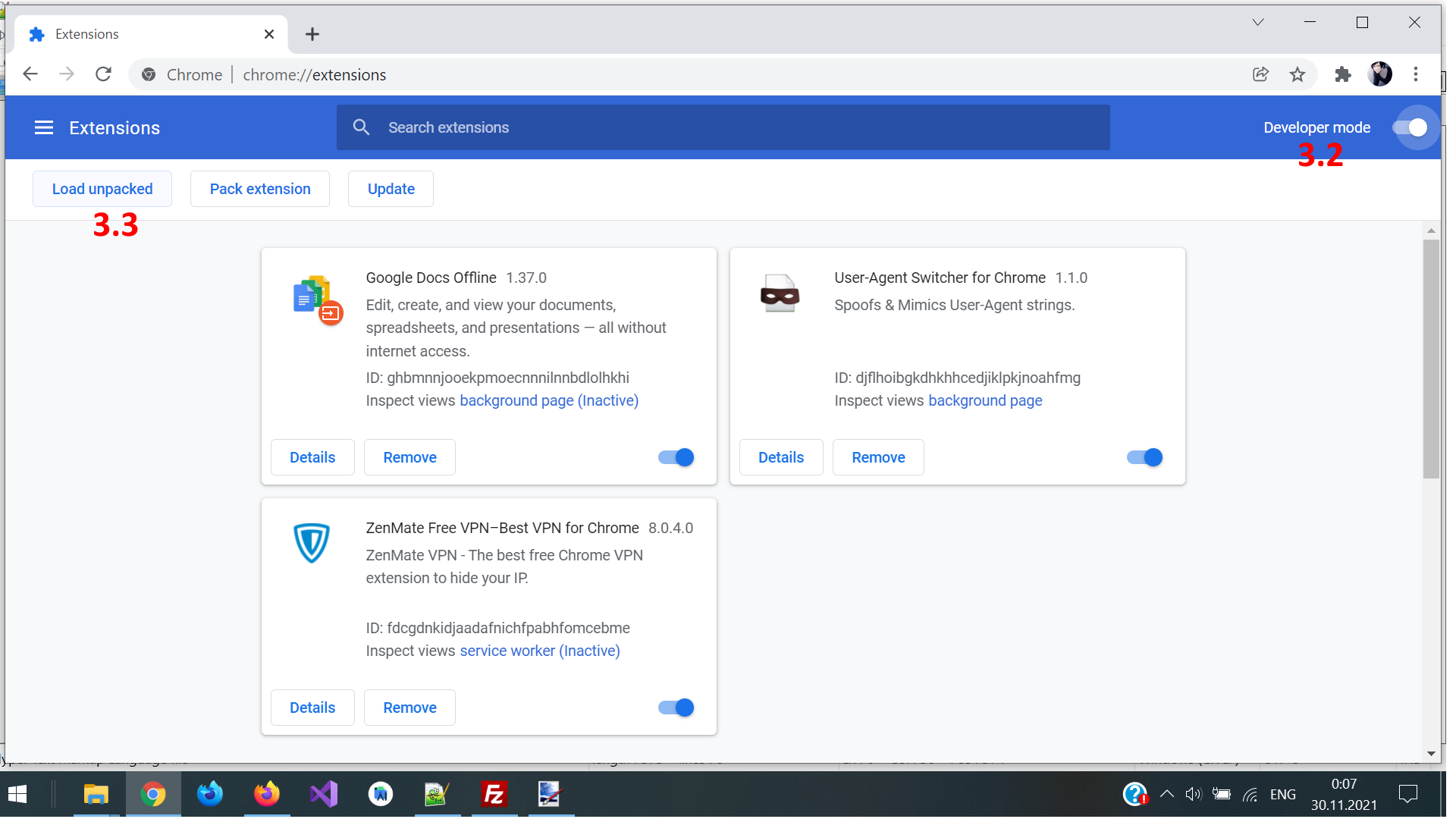Viewport: 1456px width, 819px height.
Task: Click the ENG language indicator
Action: tap(1283, 795)
